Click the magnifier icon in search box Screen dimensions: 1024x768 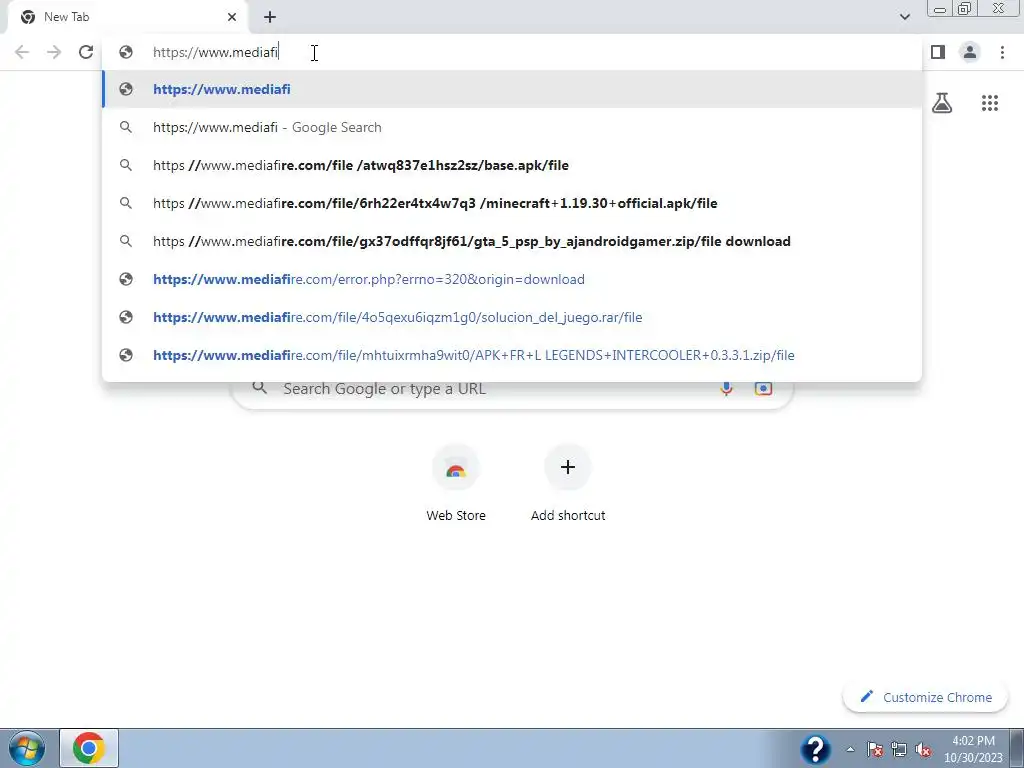[260, 388]
